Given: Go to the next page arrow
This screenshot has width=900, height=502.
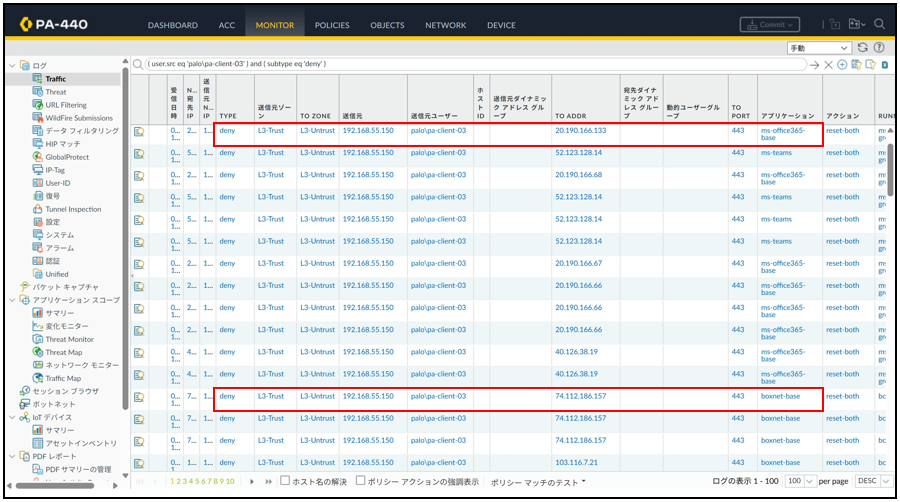Looking at the screenshot, I should [251, 481].
